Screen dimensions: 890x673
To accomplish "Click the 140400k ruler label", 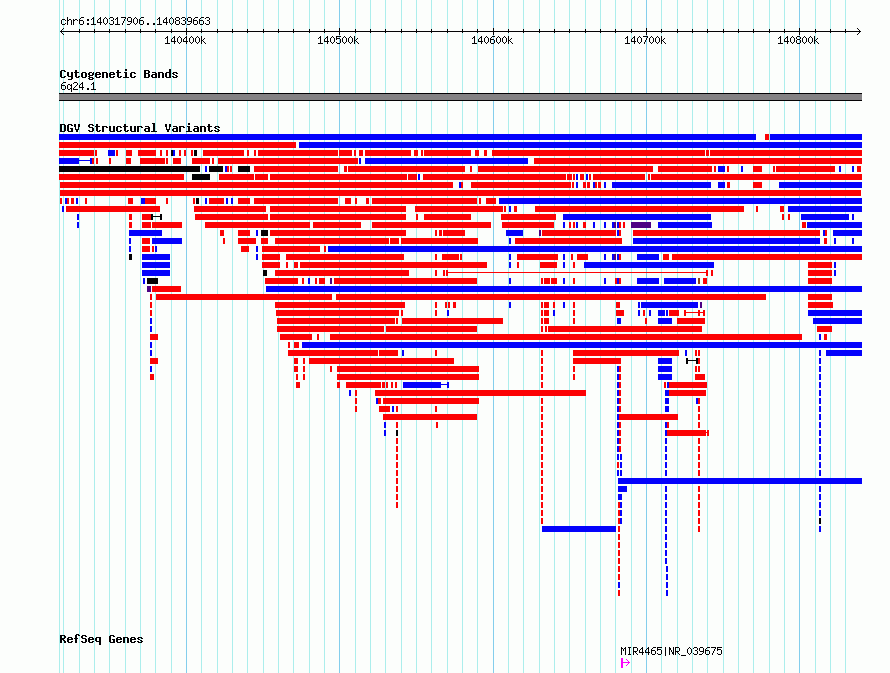I will click(x=185, y=40).
